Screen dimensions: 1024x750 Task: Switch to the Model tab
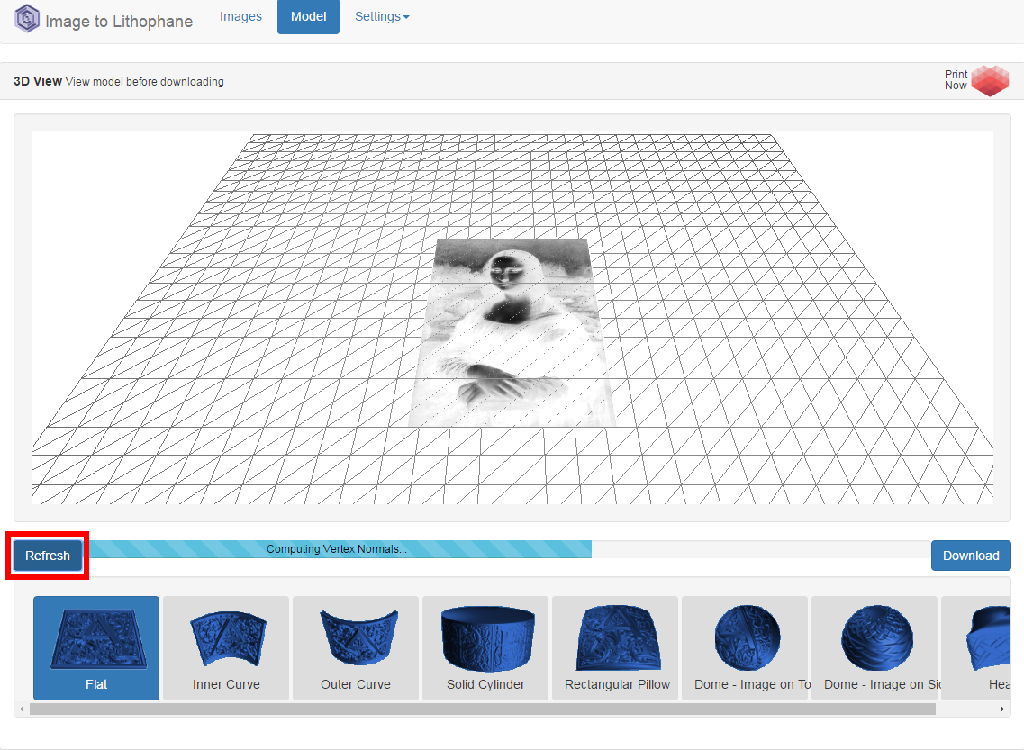click(308, 16)
